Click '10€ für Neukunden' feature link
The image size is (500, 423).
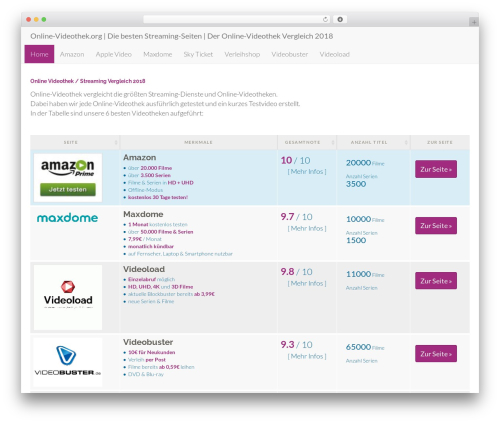coord(152,352)
